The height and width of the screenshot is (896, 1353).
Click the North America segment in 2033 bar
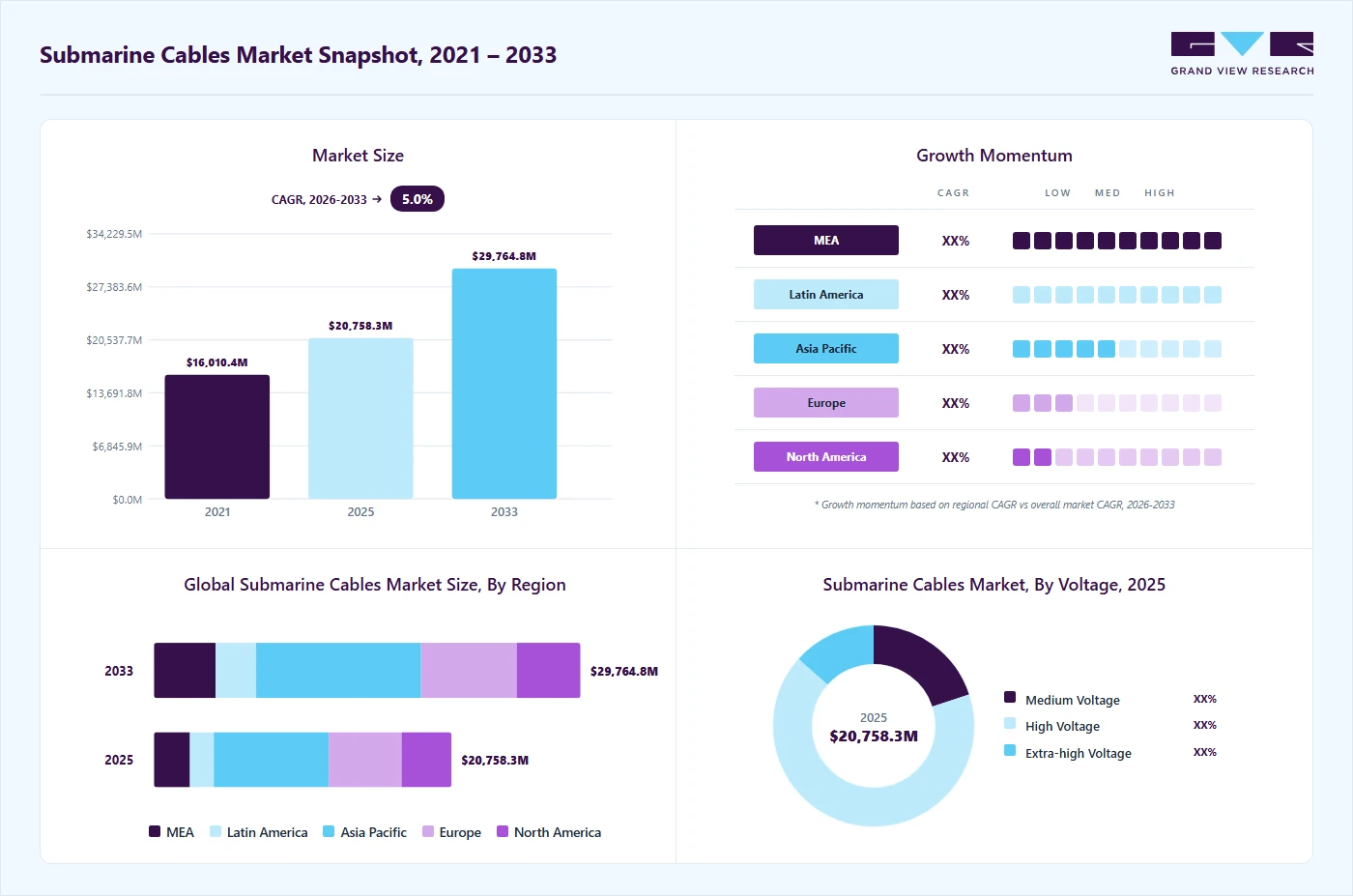[x=548, y=670]
